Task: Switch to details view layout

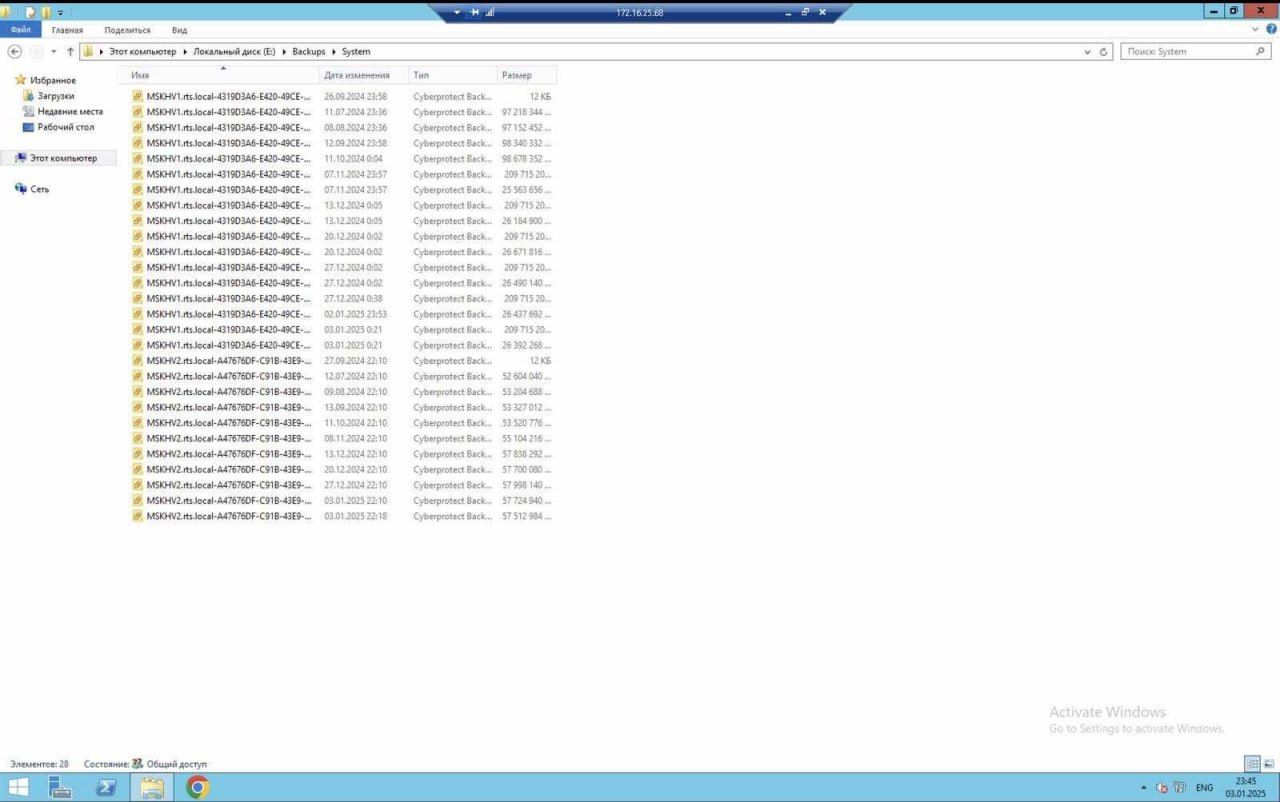Action: point(1252,764)
